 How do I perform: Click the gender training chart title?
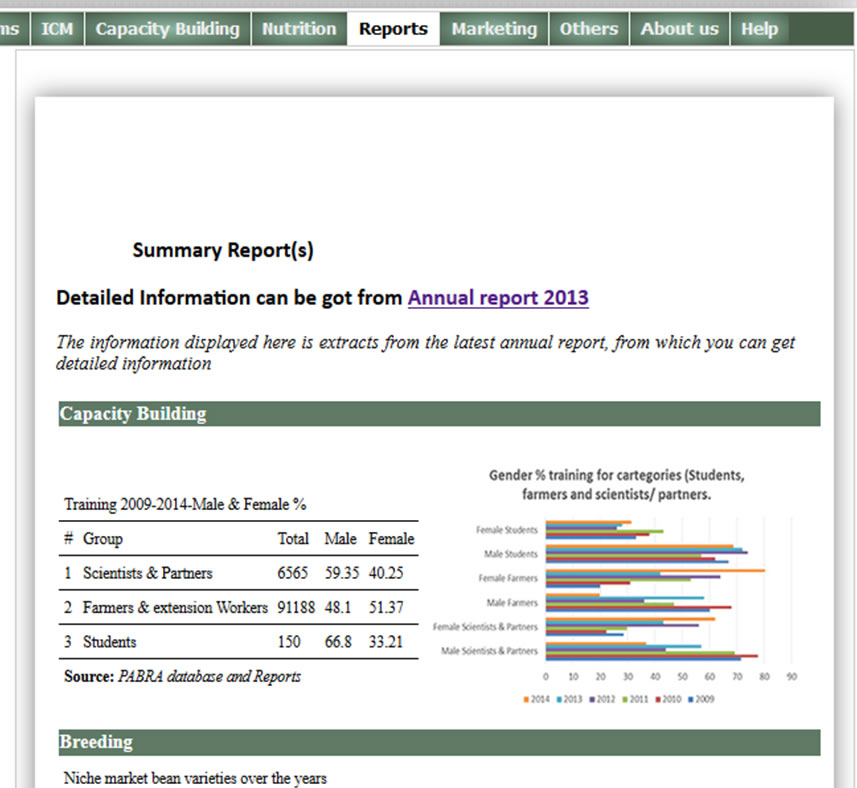coord(616,484)
